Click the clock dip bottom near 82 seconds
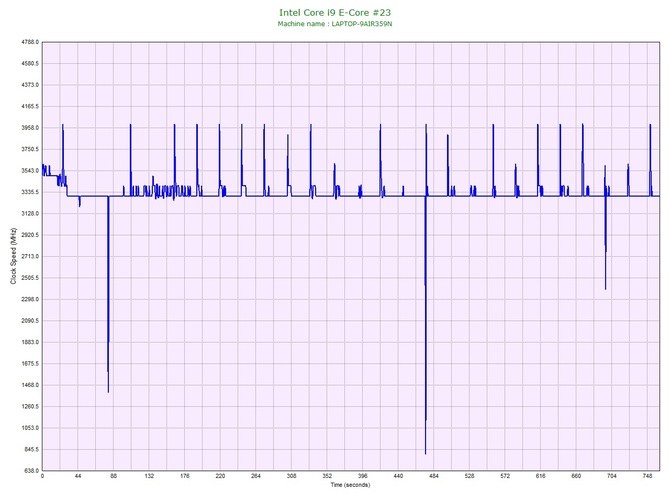The width and height of the screenshot is (670, 502). [108, 391]
